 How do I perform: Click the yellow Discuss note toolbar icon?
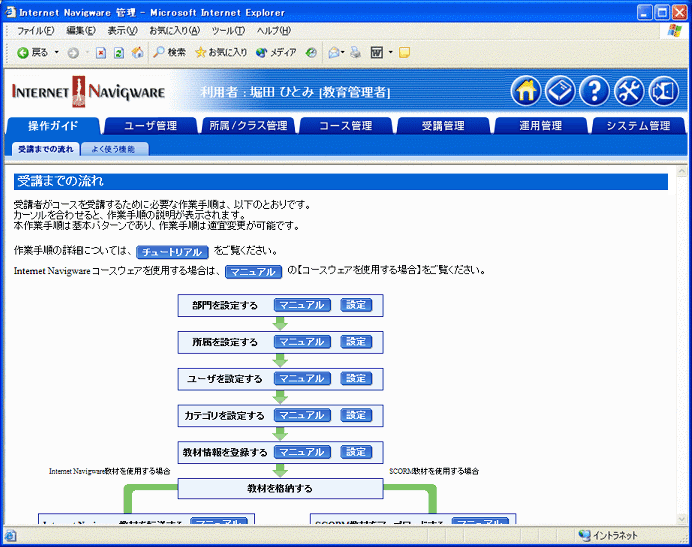[x=404, y=53]
